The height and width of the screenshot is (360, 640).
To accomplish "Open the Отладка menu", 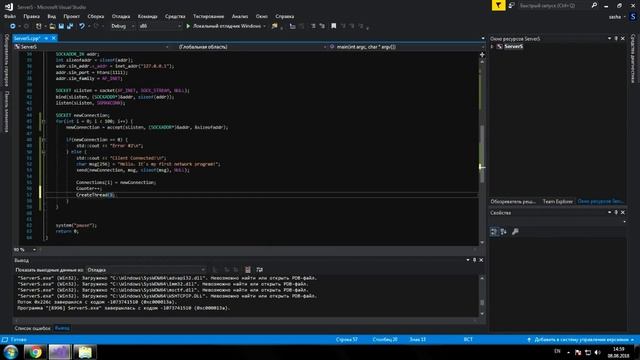I will [x=121, y=16].
